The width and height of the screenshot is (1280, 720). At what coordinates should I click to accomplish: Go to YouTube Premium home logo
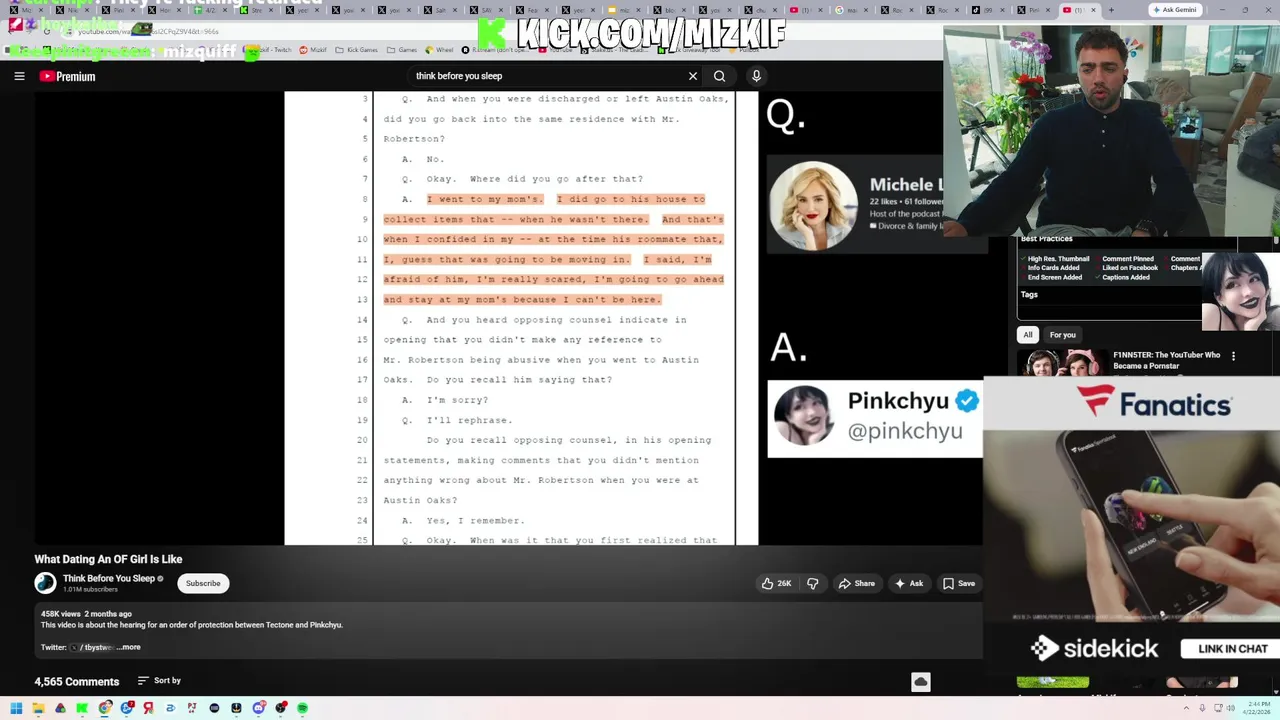68,76
